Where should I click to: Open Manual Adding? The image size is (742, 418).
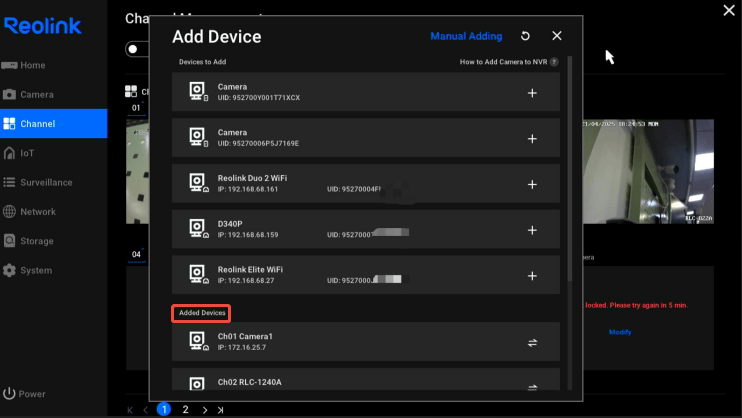(466, 36)
